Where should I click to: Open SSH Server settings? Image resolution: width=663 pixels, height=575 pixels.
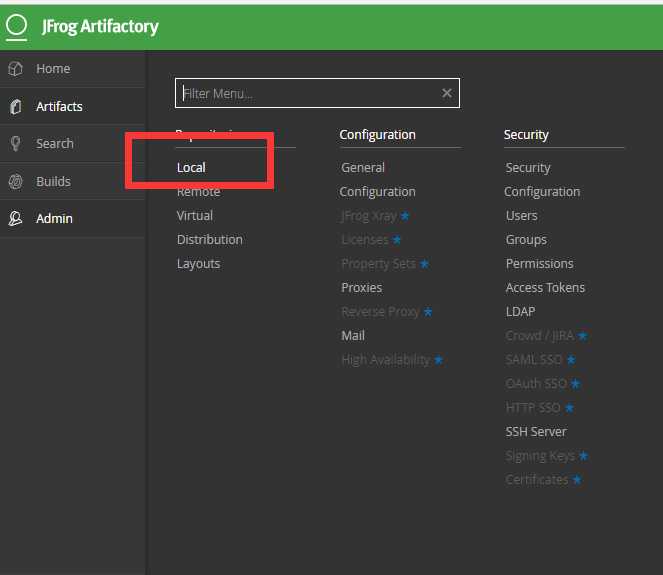[536, 432]
